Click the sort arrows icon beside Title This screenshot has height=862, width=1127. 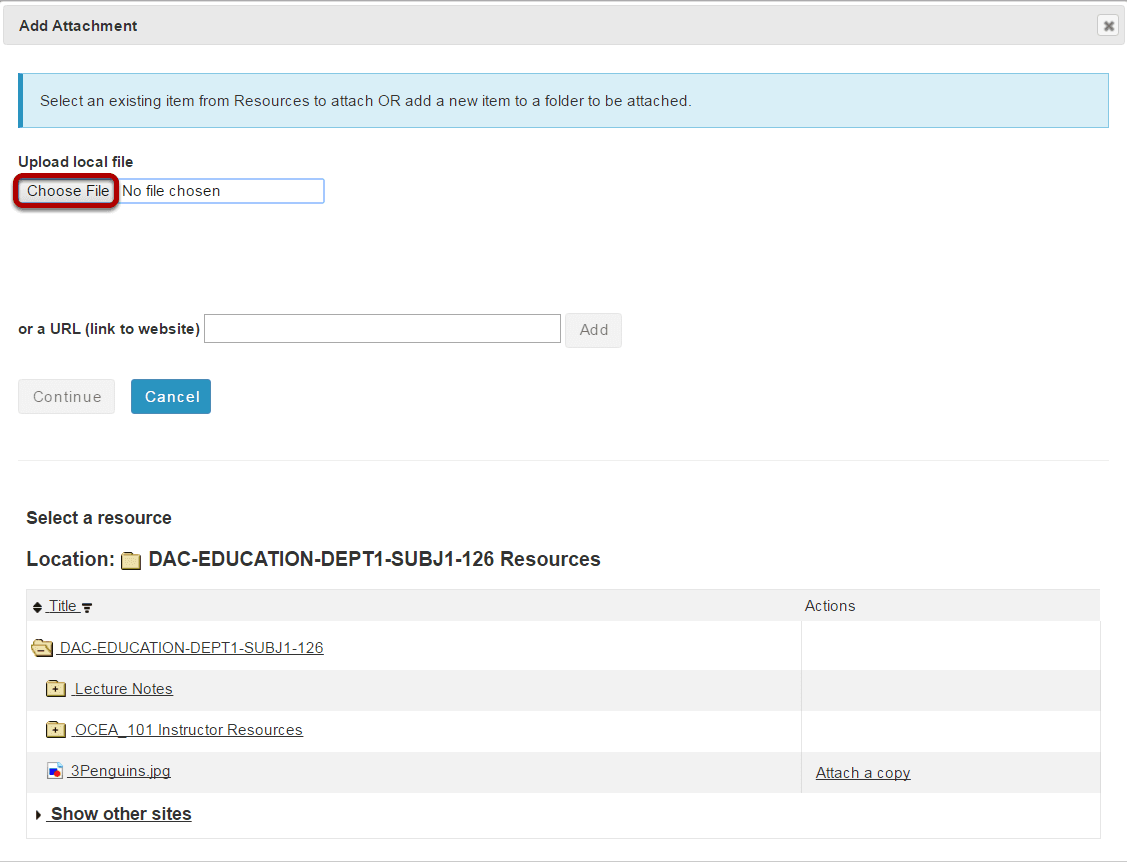pos(37,607)
